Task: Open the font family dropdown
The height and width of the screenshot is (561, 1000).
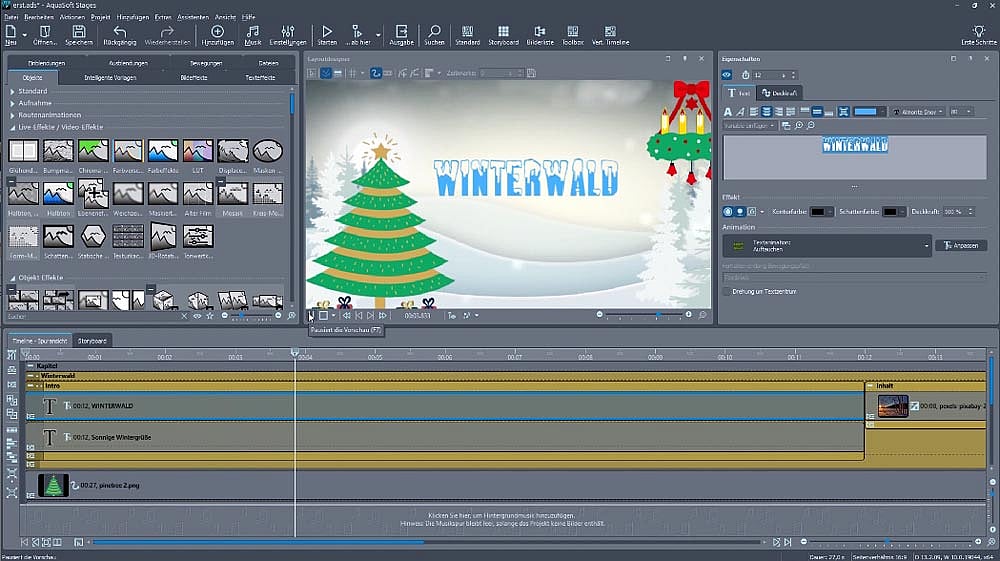Action: (918, 111)
